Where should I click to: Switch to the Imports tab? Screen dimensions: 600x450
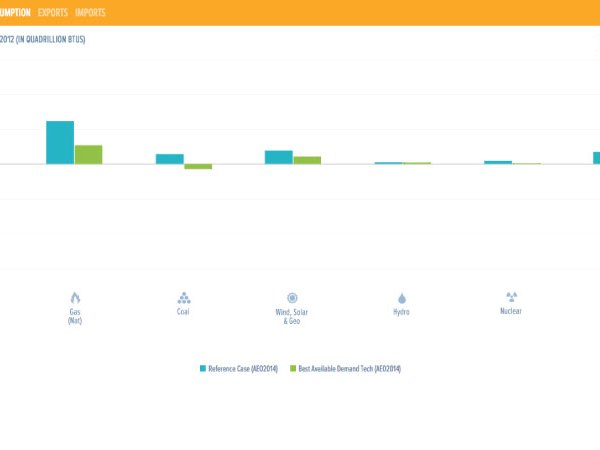click(90, 13)
